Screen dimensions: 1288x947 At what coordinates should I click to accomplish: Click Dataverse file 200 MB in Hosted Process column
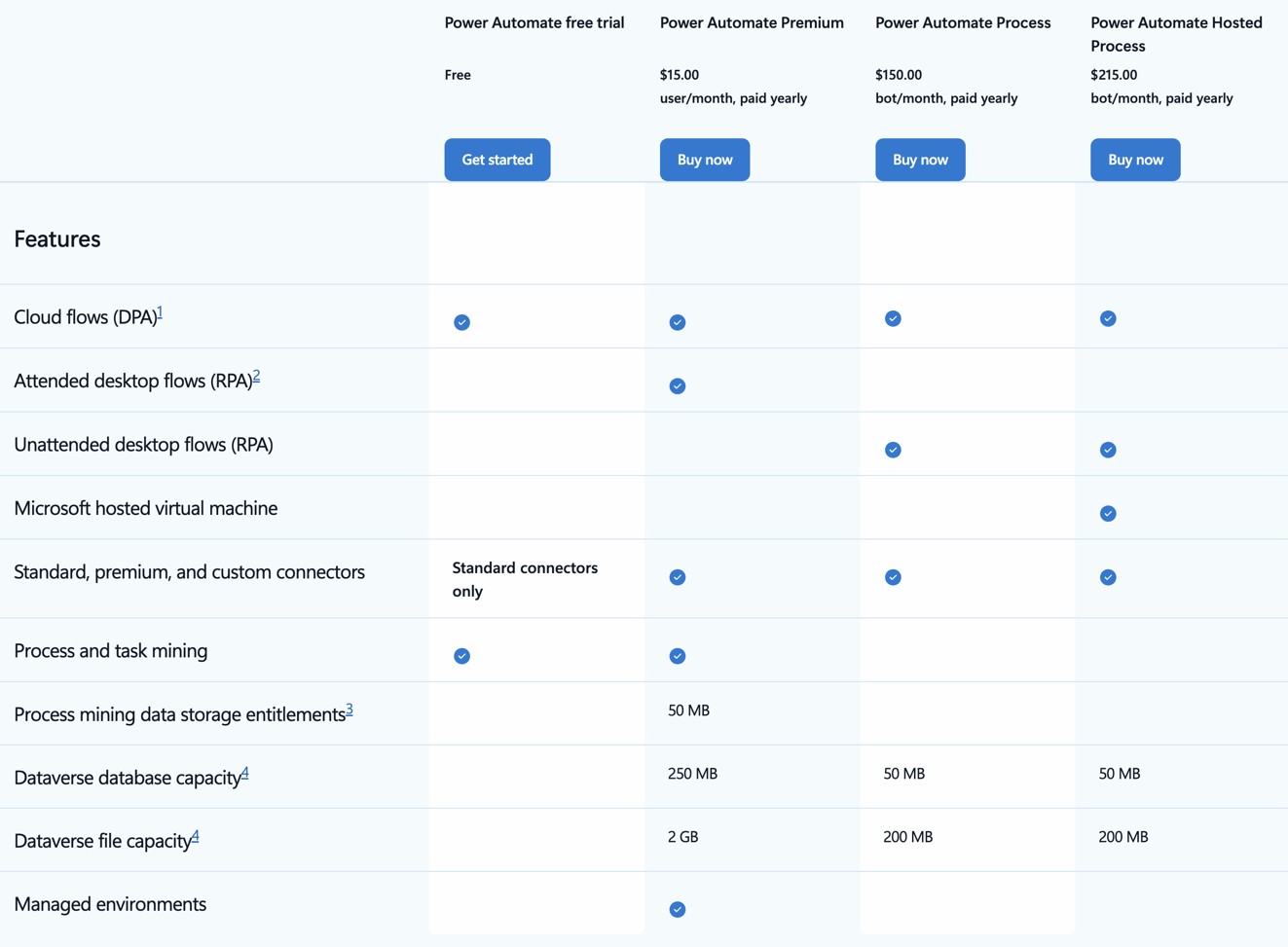click(x=1123, y=837)
